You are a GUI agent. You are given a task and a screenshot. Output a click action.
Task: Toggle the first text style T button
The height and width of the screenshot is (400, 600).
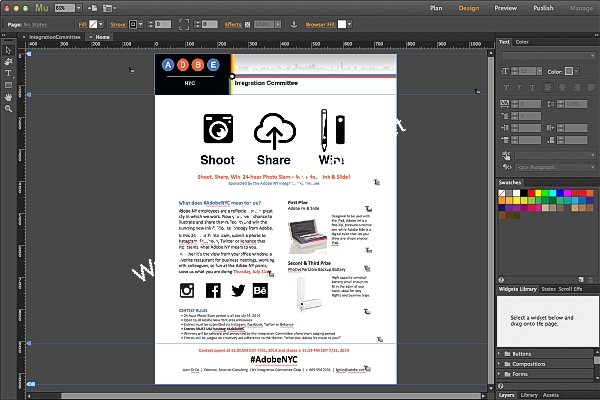point(506,88)
